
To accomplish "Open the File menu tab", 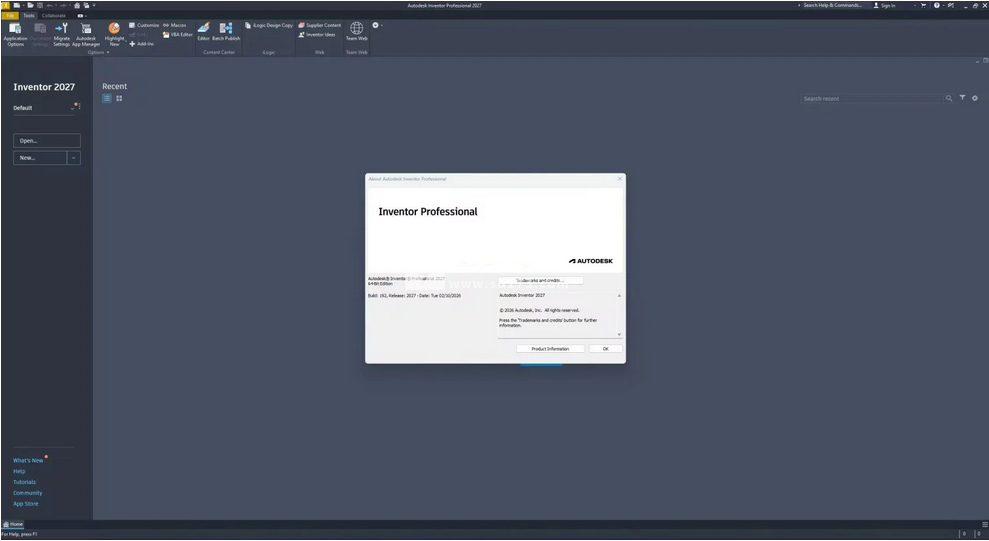I will click(11, 15).
